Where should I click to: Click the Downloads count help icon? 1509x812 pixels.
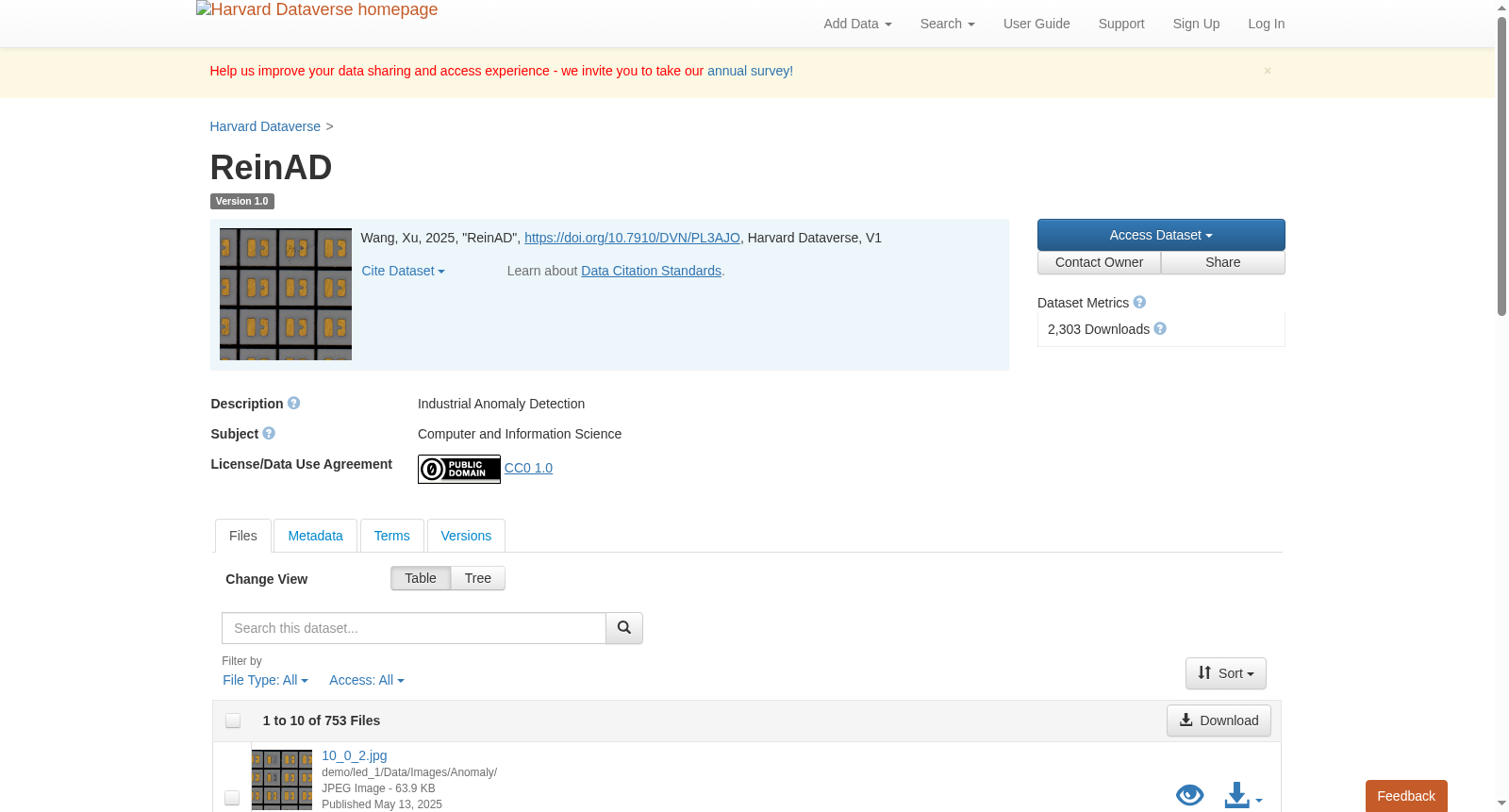pyautogui.click(x=1160, y=328)
